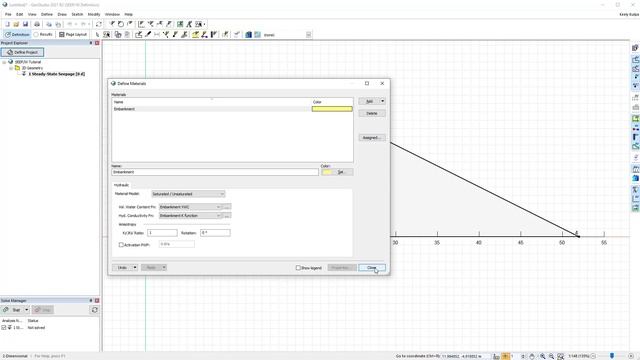Click the Print icon in toolbar
The height and width of the screenshot is (360, 640).
point(37,24)
